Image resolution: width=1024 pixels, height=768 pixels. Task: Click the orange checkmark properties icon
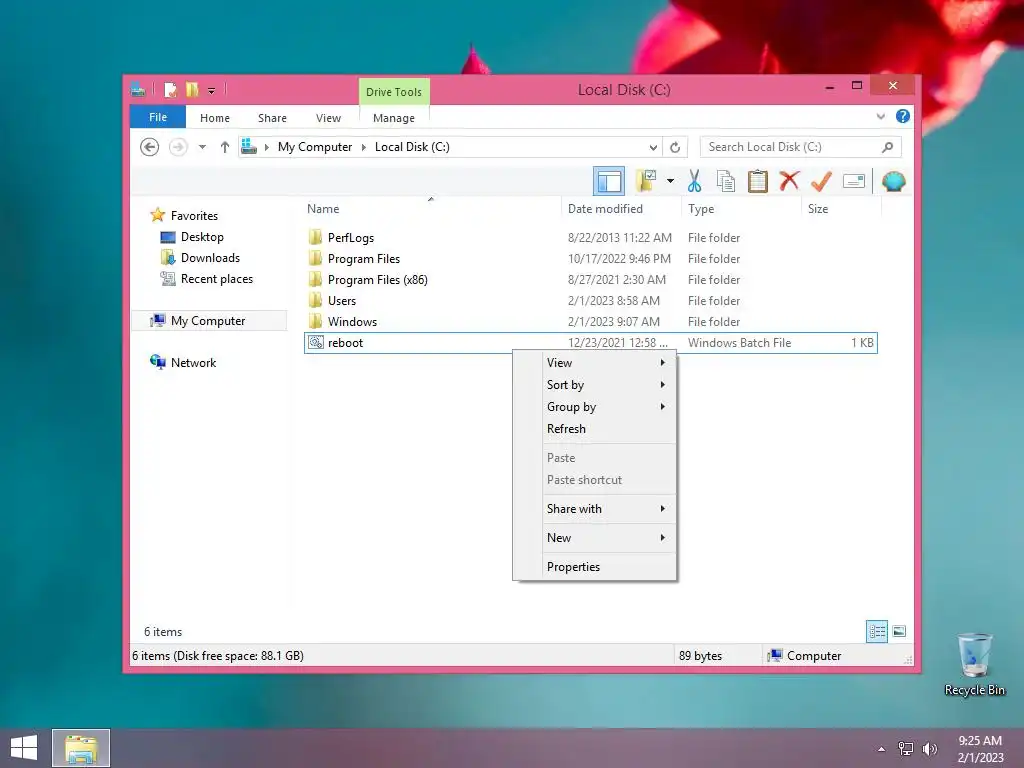[821, 181]
